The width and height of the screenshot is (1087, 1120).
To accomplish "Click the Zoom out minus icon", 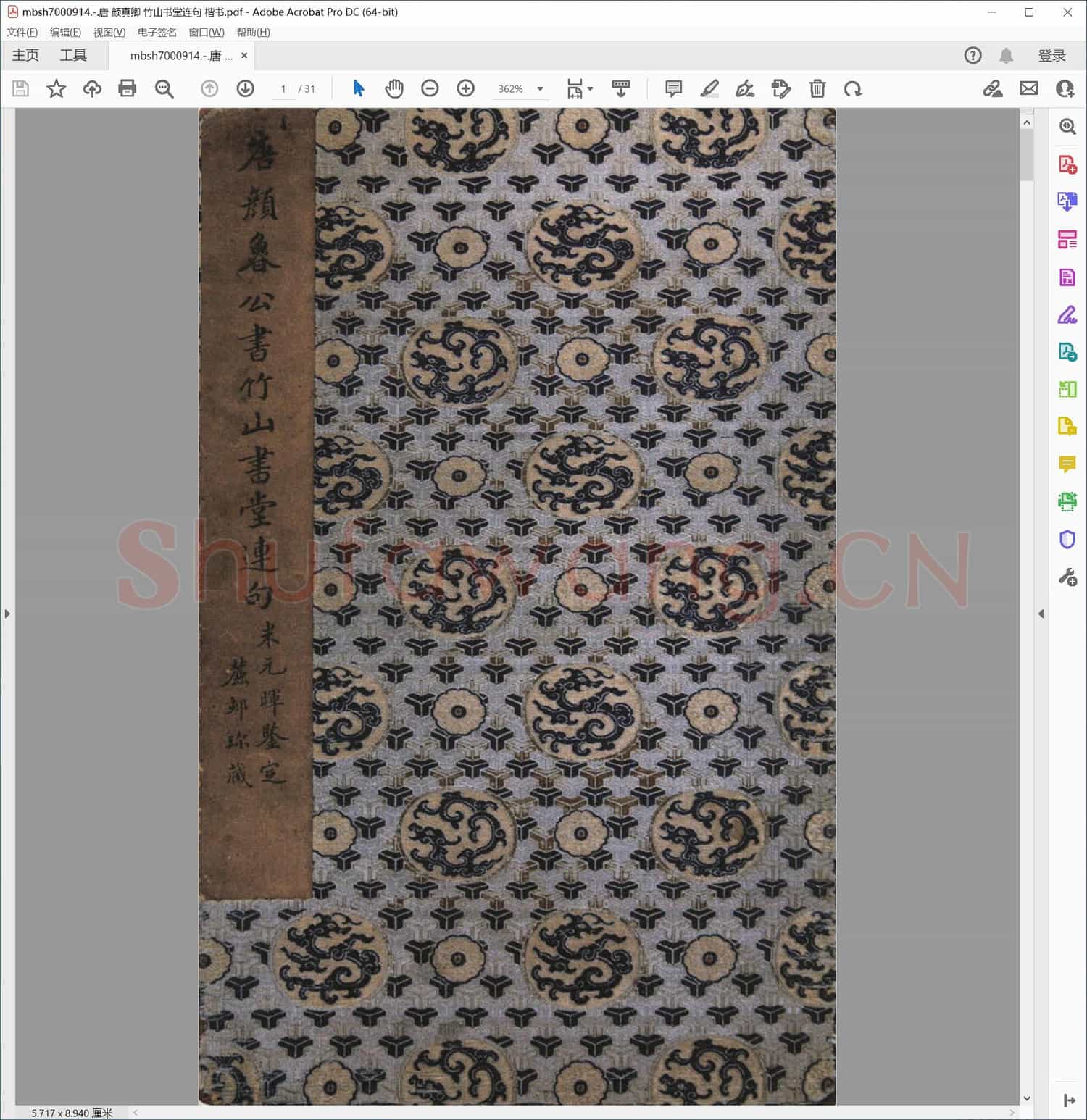I will pyautogui.click(x=430, y=88).
